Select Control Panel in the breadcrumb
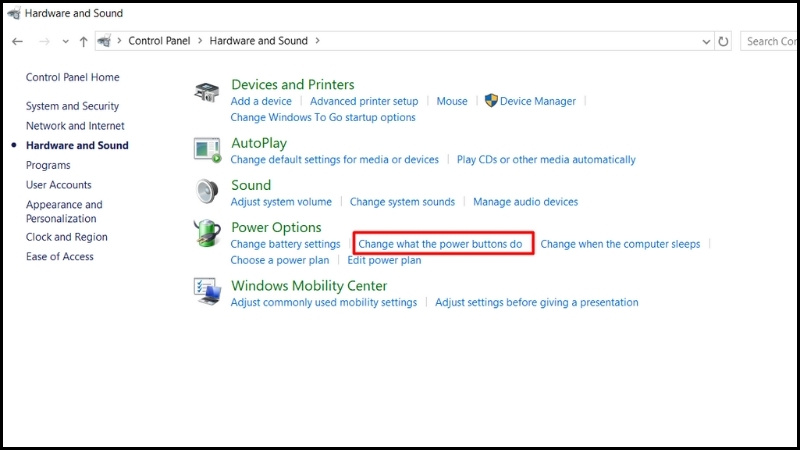 [x=159, y=41]
